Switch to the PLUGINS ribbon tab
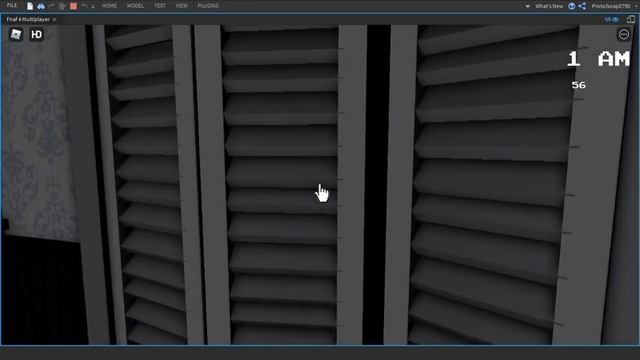The image size is (640, 360). click(208, 6)
